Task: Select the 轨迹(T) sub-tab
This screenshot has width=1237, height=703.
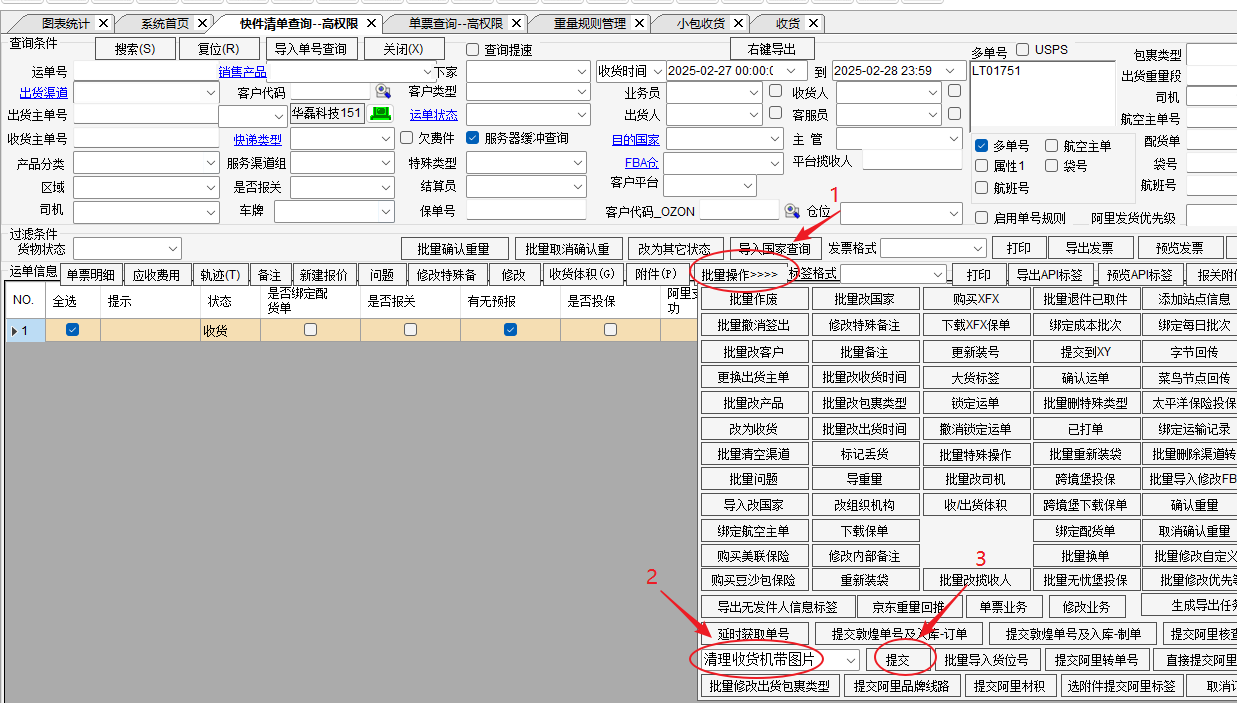Action: click(x=219, y=275)
